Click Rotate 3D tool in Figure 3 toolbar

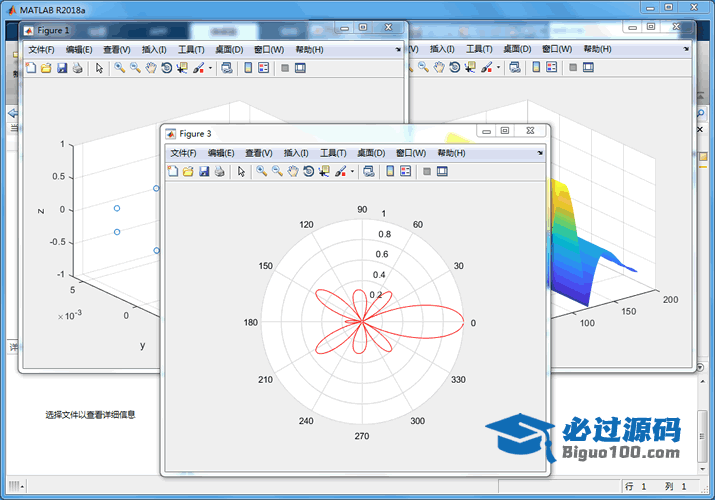(x=309, y=172)
